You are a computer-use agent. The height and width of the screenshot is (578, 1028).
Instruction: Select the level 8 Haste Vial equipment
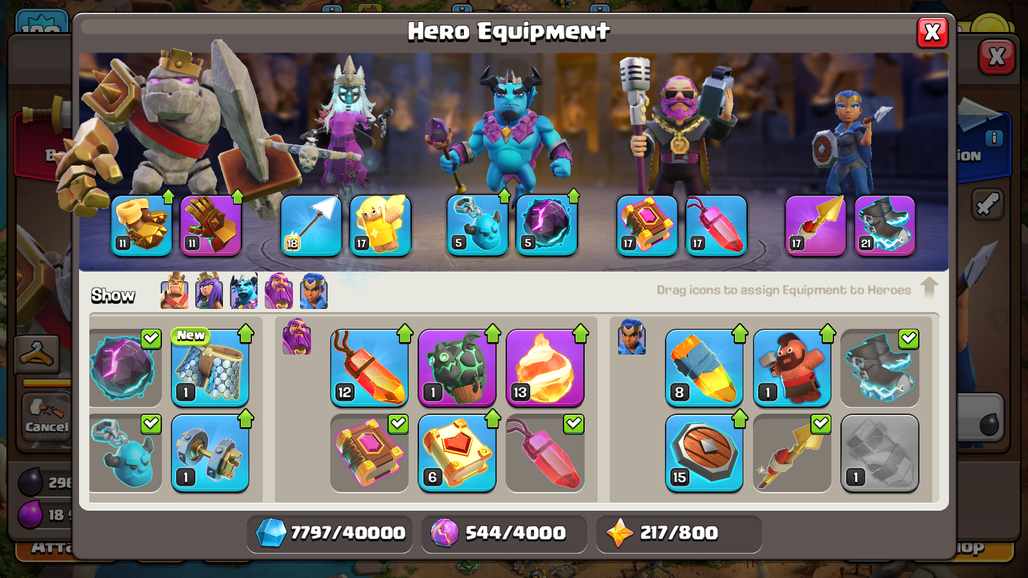coord(704,368)
